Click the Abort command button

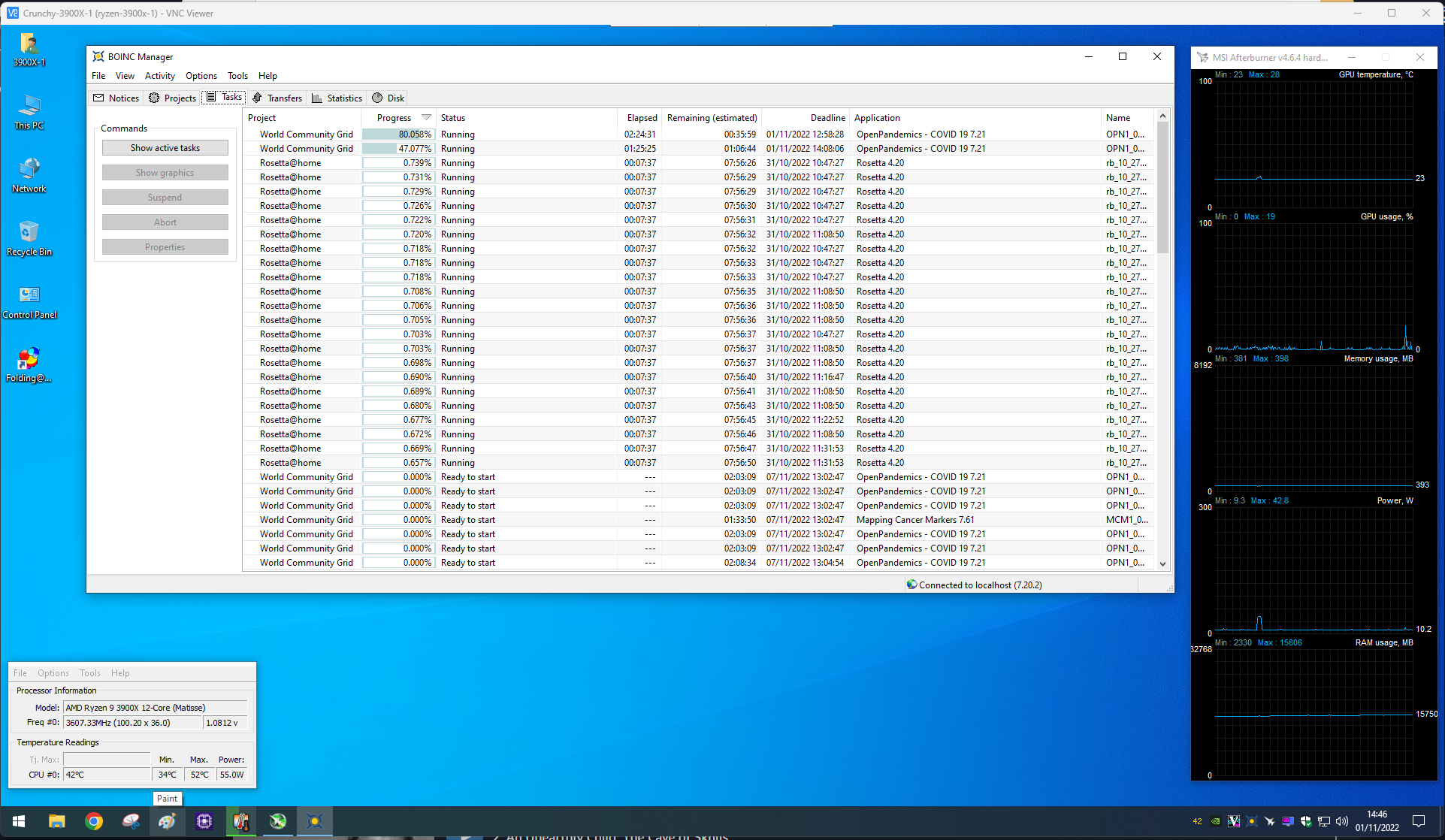coord(165,222)
